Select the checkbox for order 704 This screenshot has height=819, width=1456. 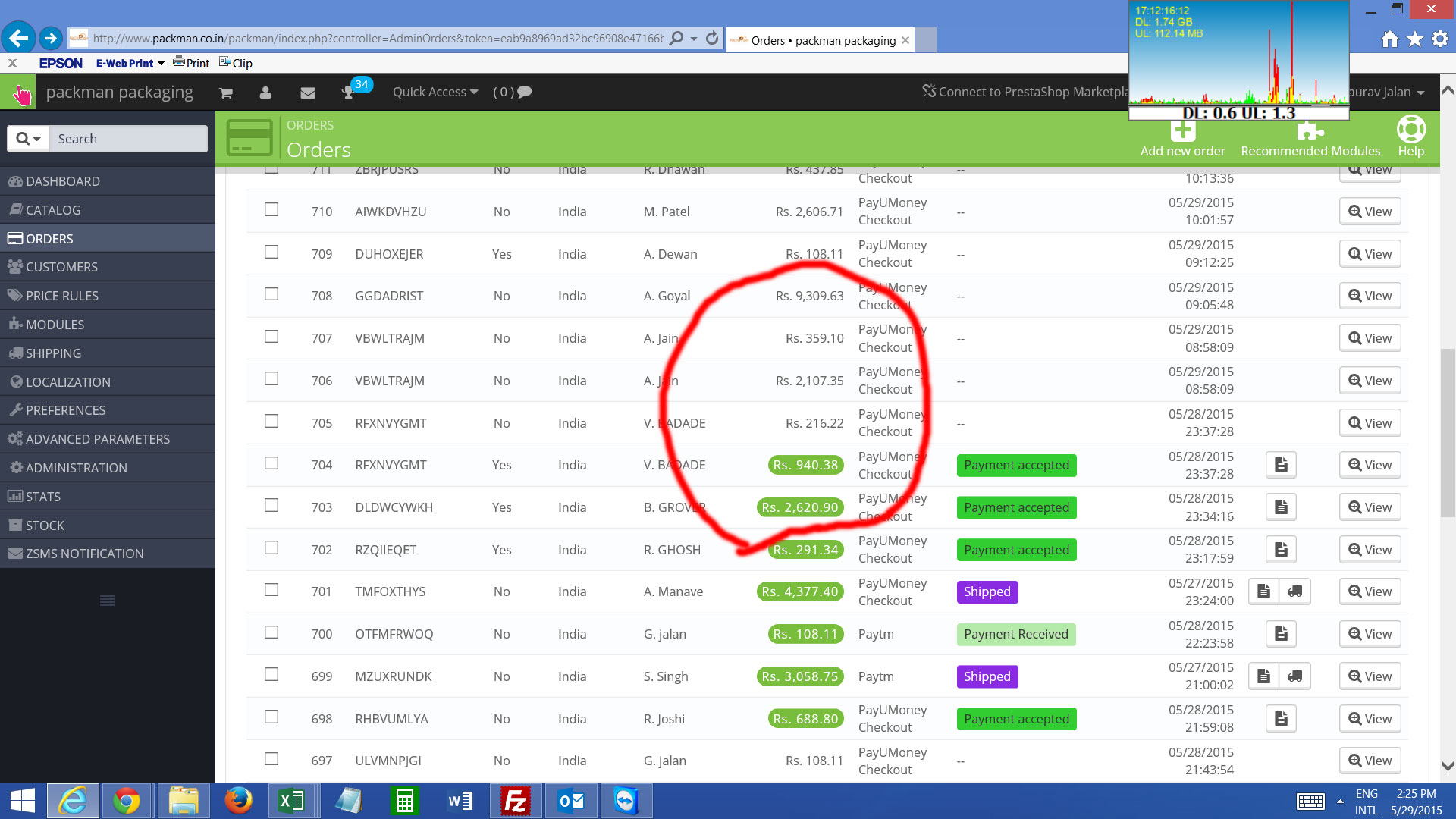tap(271, 463)
